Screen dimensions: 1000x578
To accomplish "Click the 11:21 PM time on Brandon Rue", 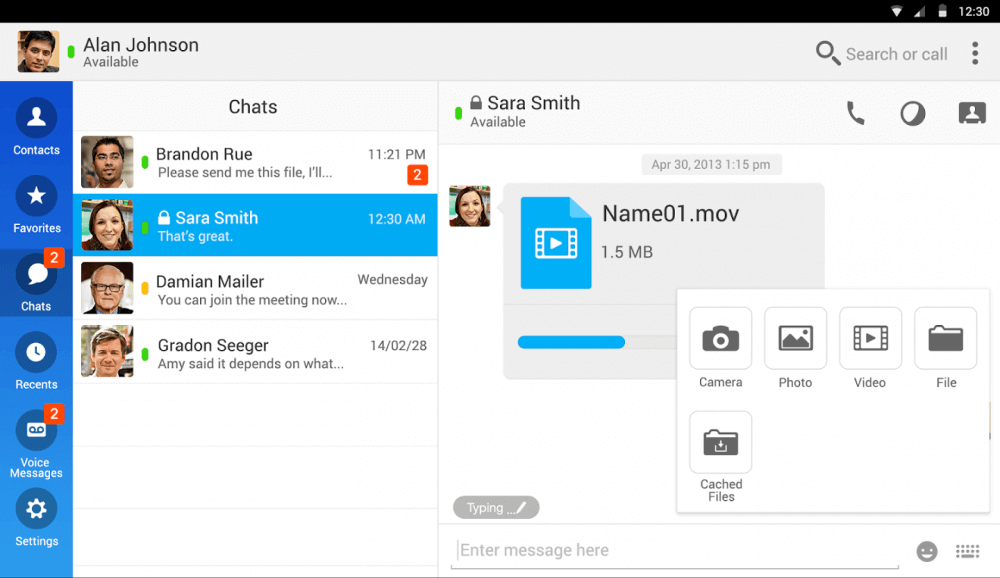I will point(397,154).
